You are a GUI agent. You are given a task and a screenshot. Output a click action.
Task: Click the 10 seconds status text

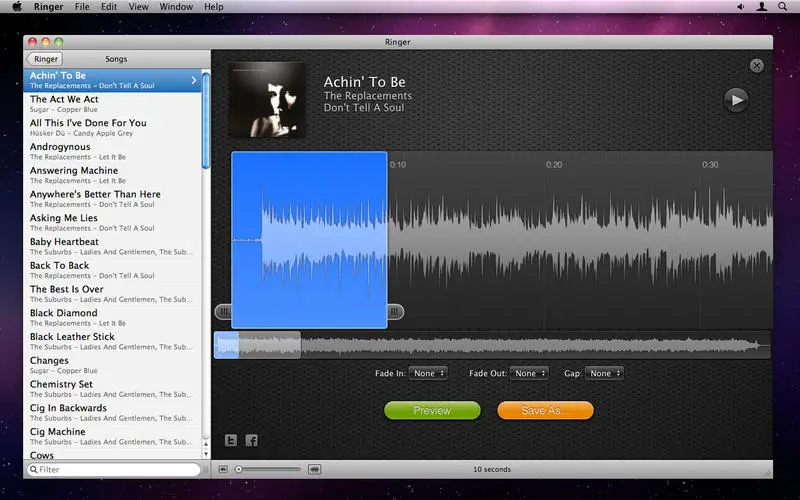pyautogui.click(x=492, y=469)
